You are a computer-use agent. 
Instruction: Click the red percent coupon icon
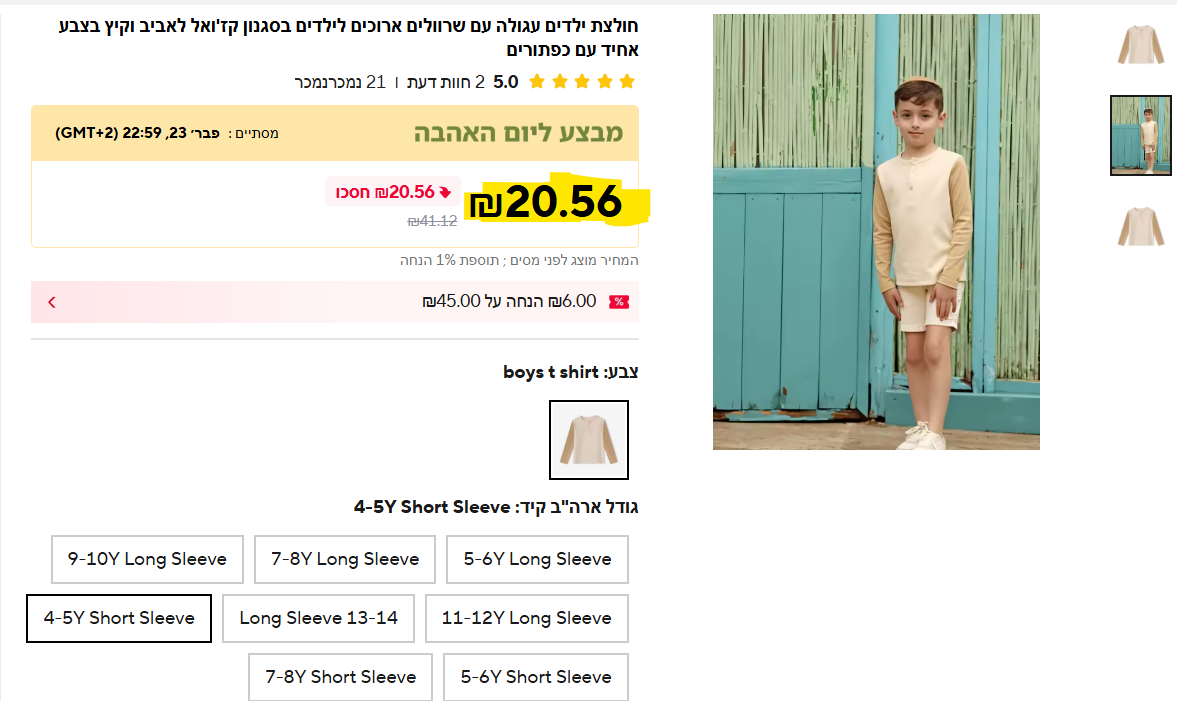click(619, 302)
